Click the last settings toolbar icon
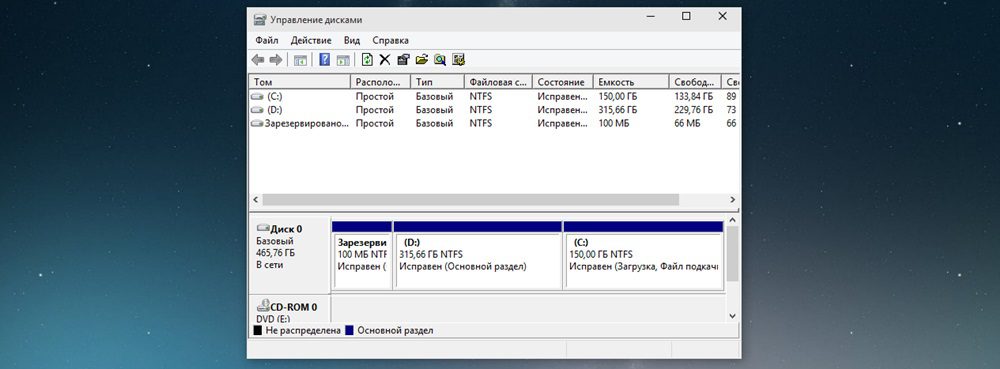The height and width of the screenshot is (369, 1000). coord(459,60)
